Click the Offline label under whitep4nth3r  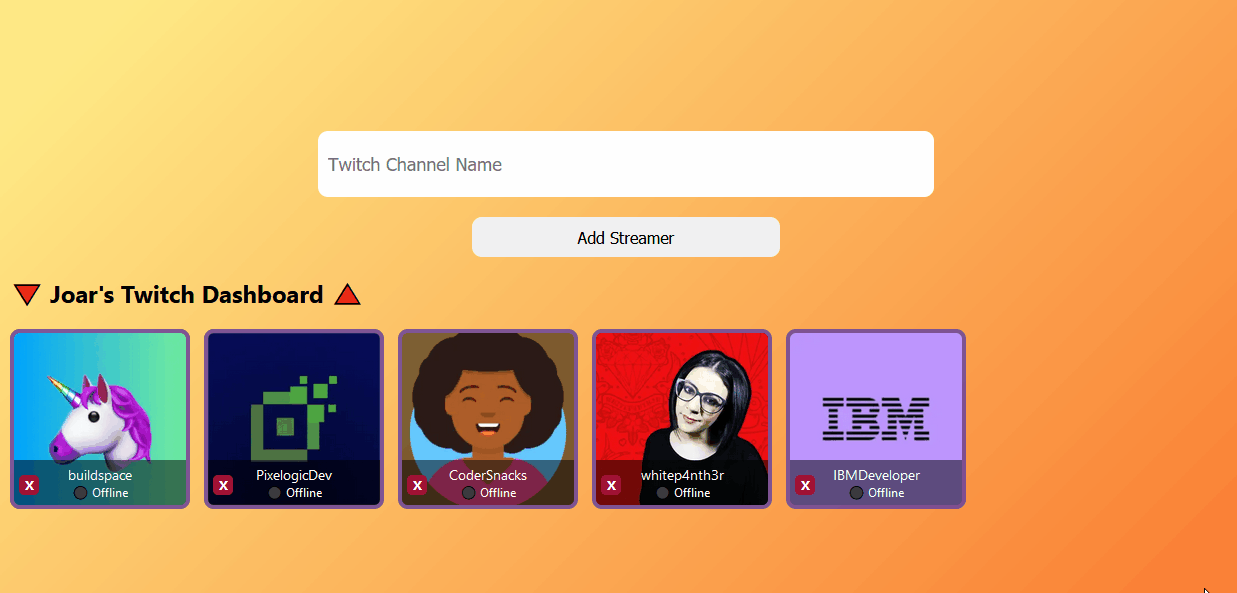tap(692, 493)
